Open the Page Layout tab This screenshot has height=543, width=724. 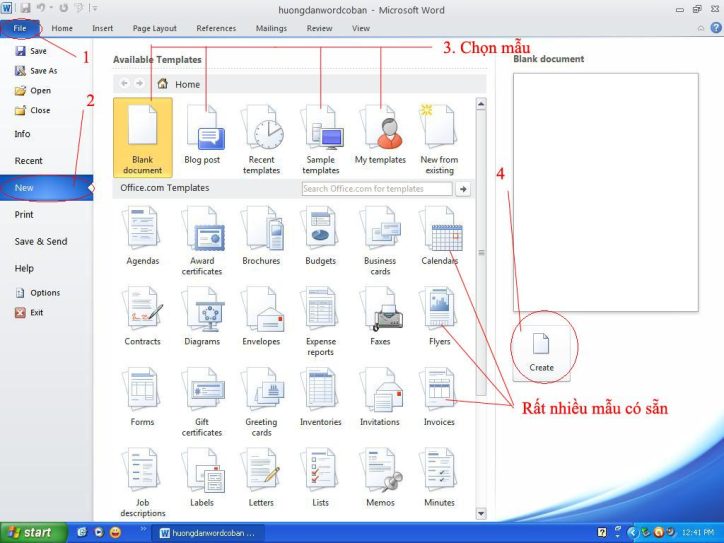(155, 28)
